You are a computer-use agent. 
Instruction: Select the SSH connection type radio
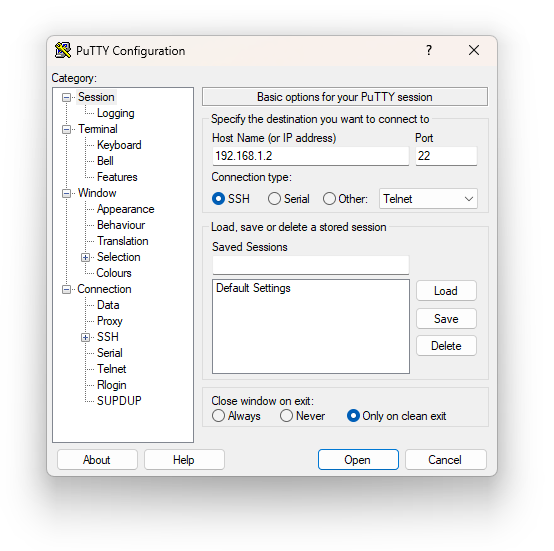218,199
